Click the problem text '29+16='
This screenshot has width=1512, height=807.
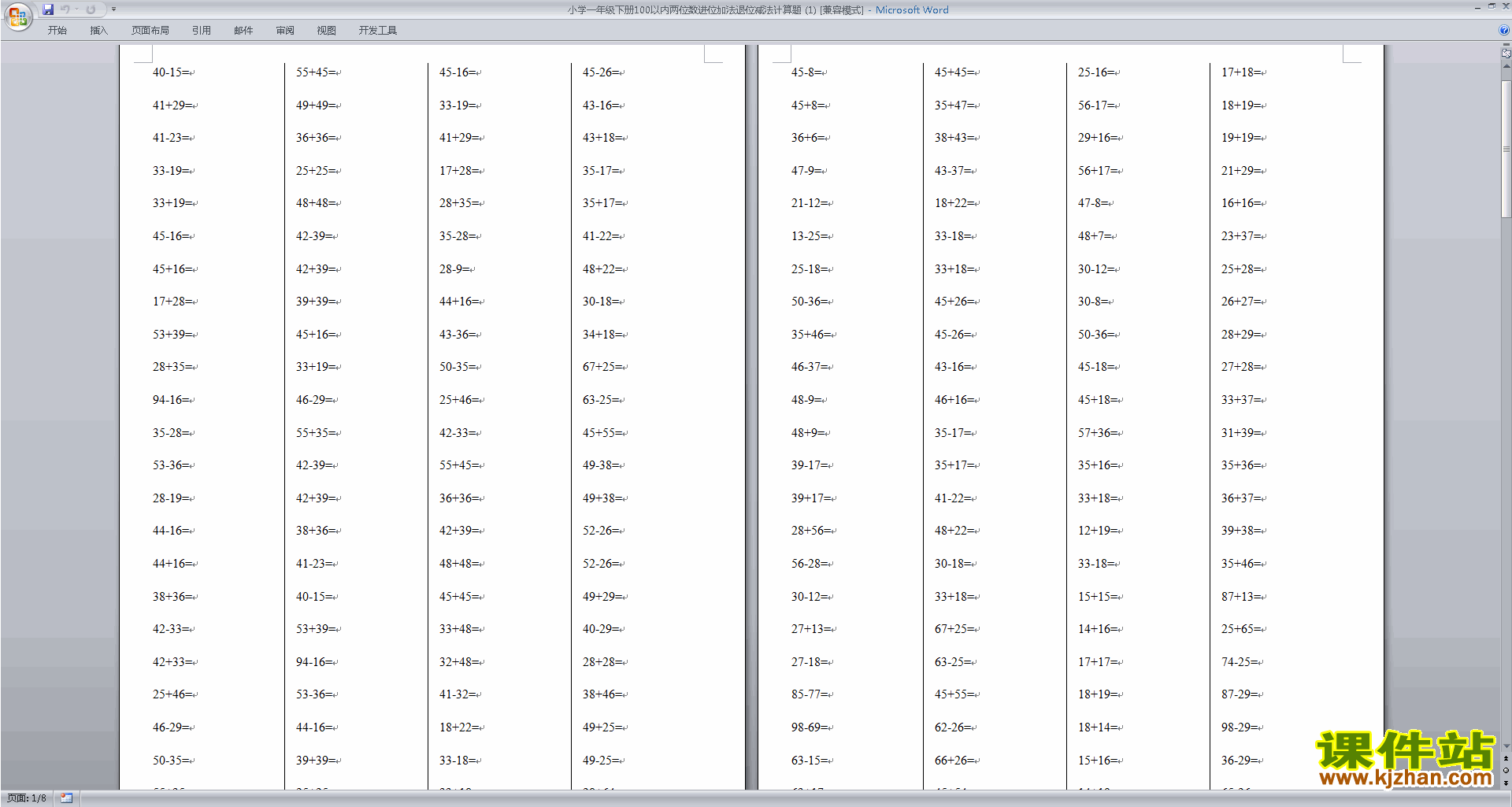[1097, 137]
